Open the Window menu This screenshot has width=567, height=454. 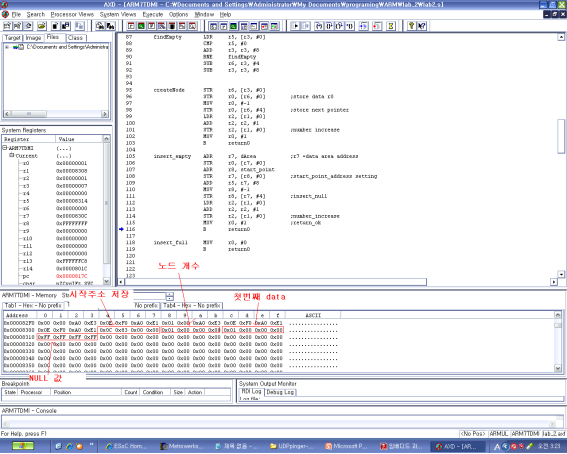pyautogui.click(x=204, y=14)
